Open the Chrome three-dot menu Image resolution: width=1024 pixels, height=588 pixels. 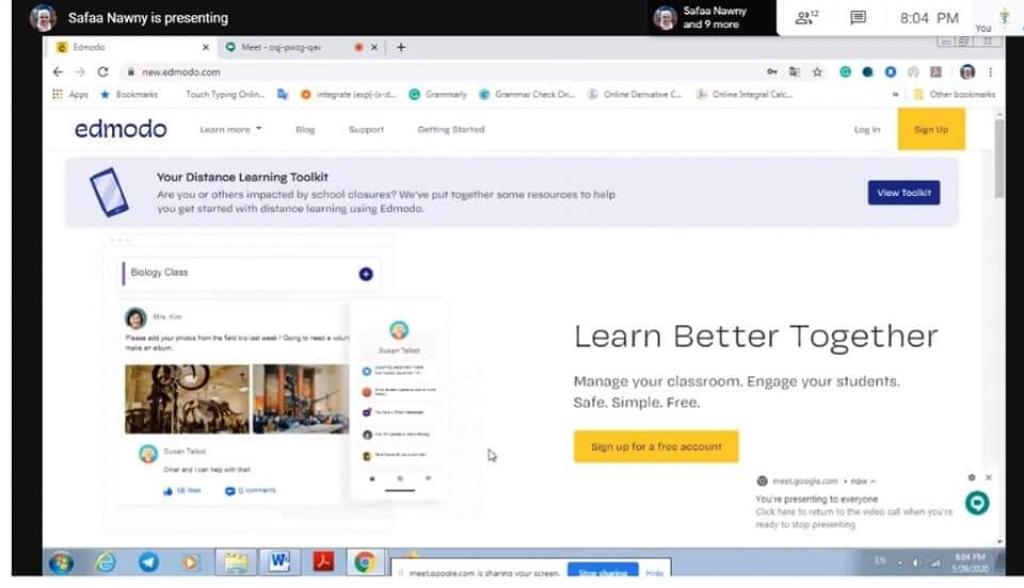pyautogui.click(x=990, y=72)
